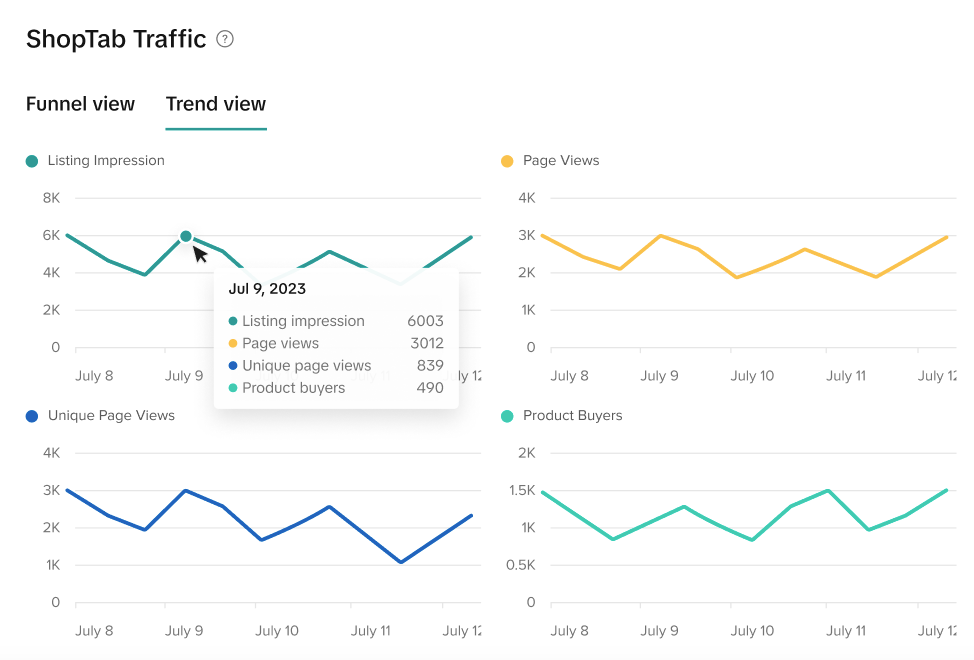Click the tooltip value 6003

click(426, 321)
